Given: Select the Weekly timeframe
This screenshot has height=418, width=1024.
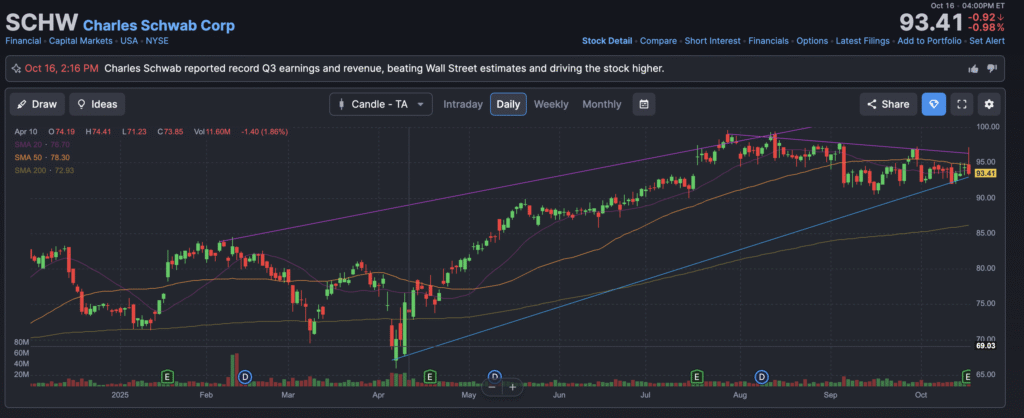Looking at the screenshot, I should [x=551, y=104].
